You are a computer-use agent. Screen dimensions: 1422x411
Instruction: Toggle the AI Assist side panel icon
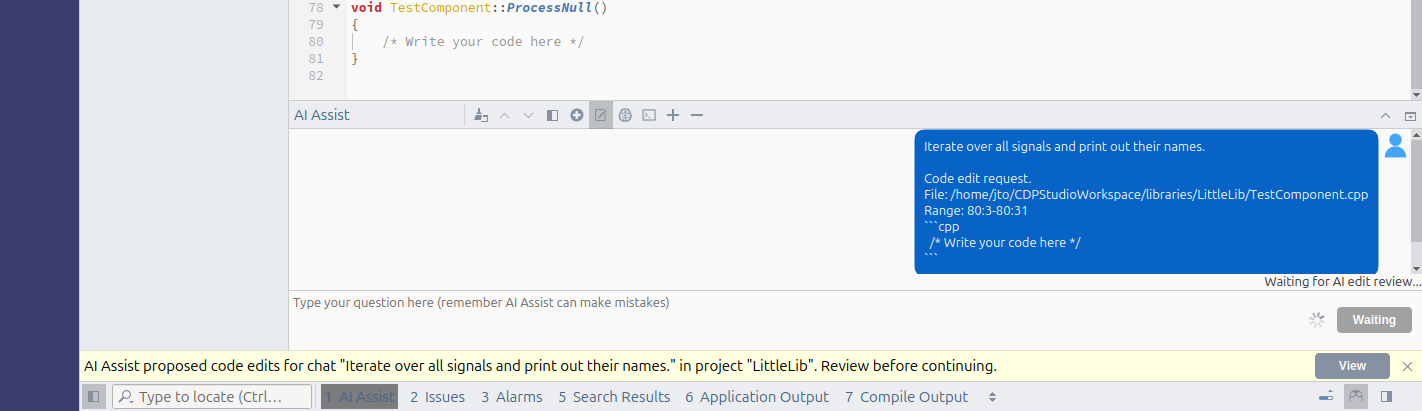(552, 115)
